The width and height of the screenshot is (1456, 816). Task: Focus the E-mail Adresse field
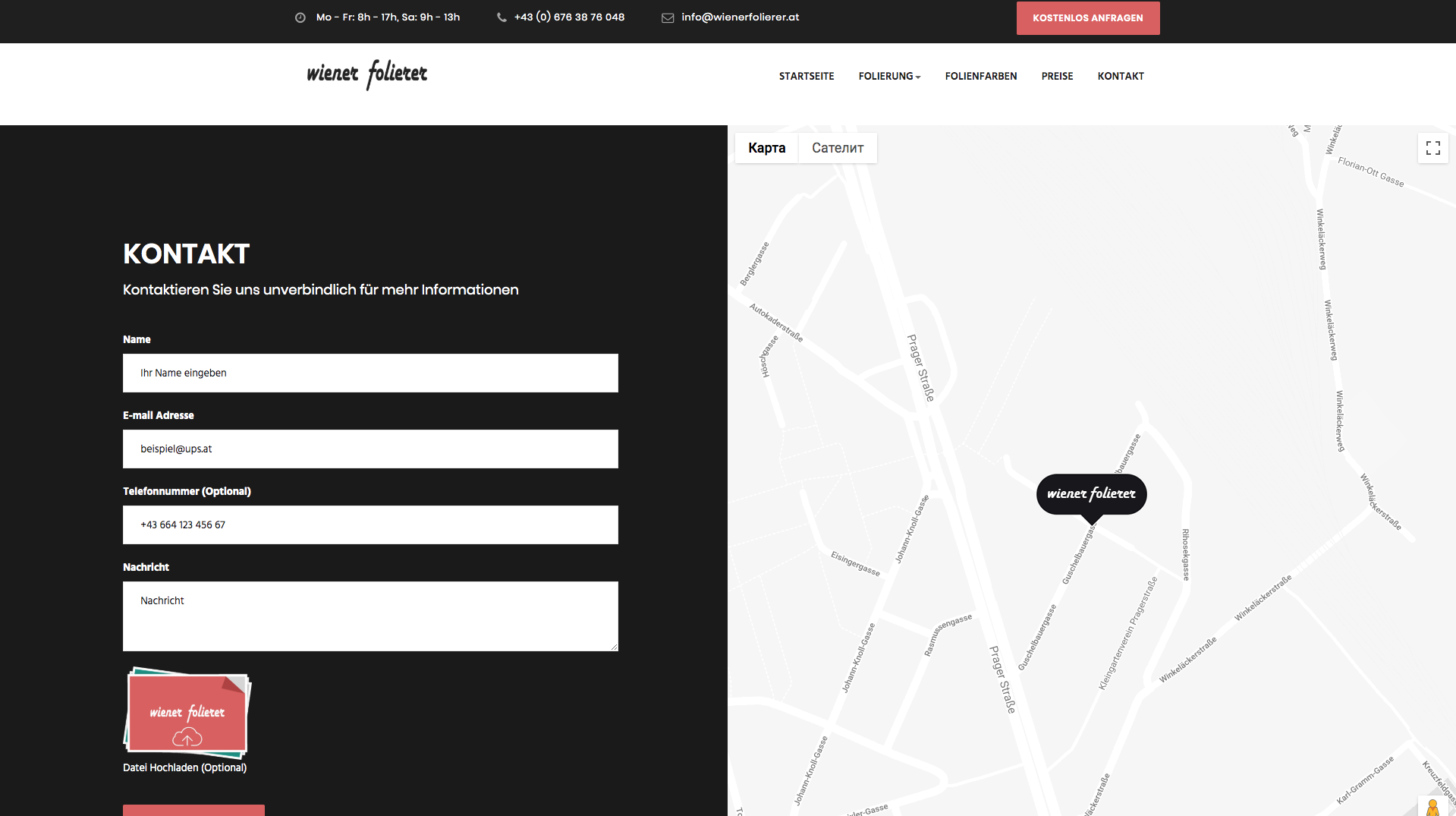pyautogui.click(x=370, y=449)
